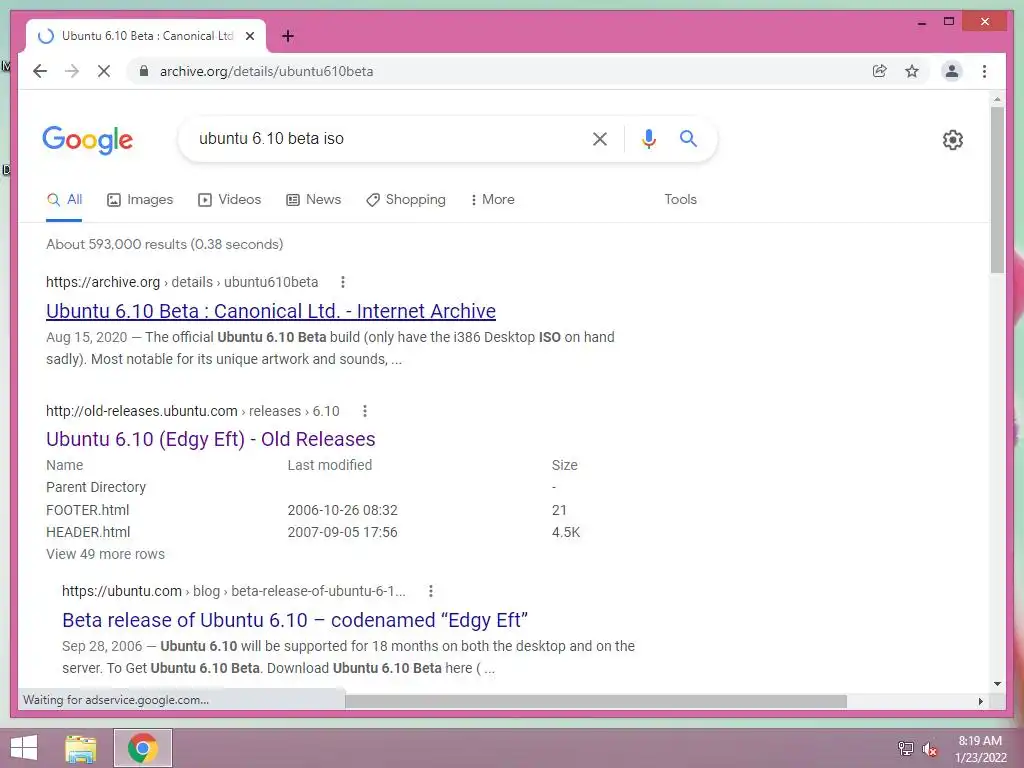Screen dimensions: 1024x768
Task: Open options for the archive.org result
Action: [x=343, y=282]
